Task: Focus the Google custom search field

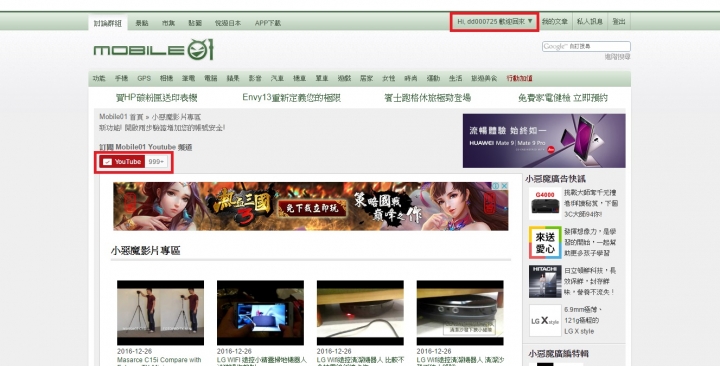Action: pos(586,46)
